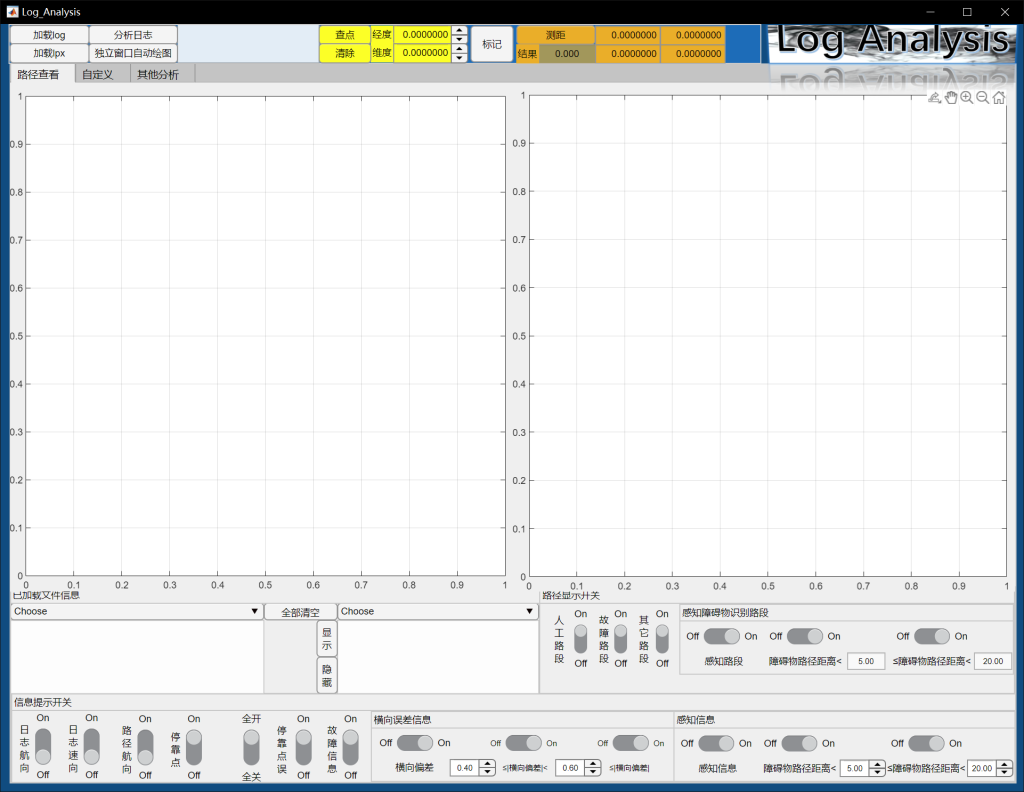Image resolution: width=1024 pixels, height=792 pixels.
Task: Click the zoom out magnifier icon
Action: coord(982,97)
